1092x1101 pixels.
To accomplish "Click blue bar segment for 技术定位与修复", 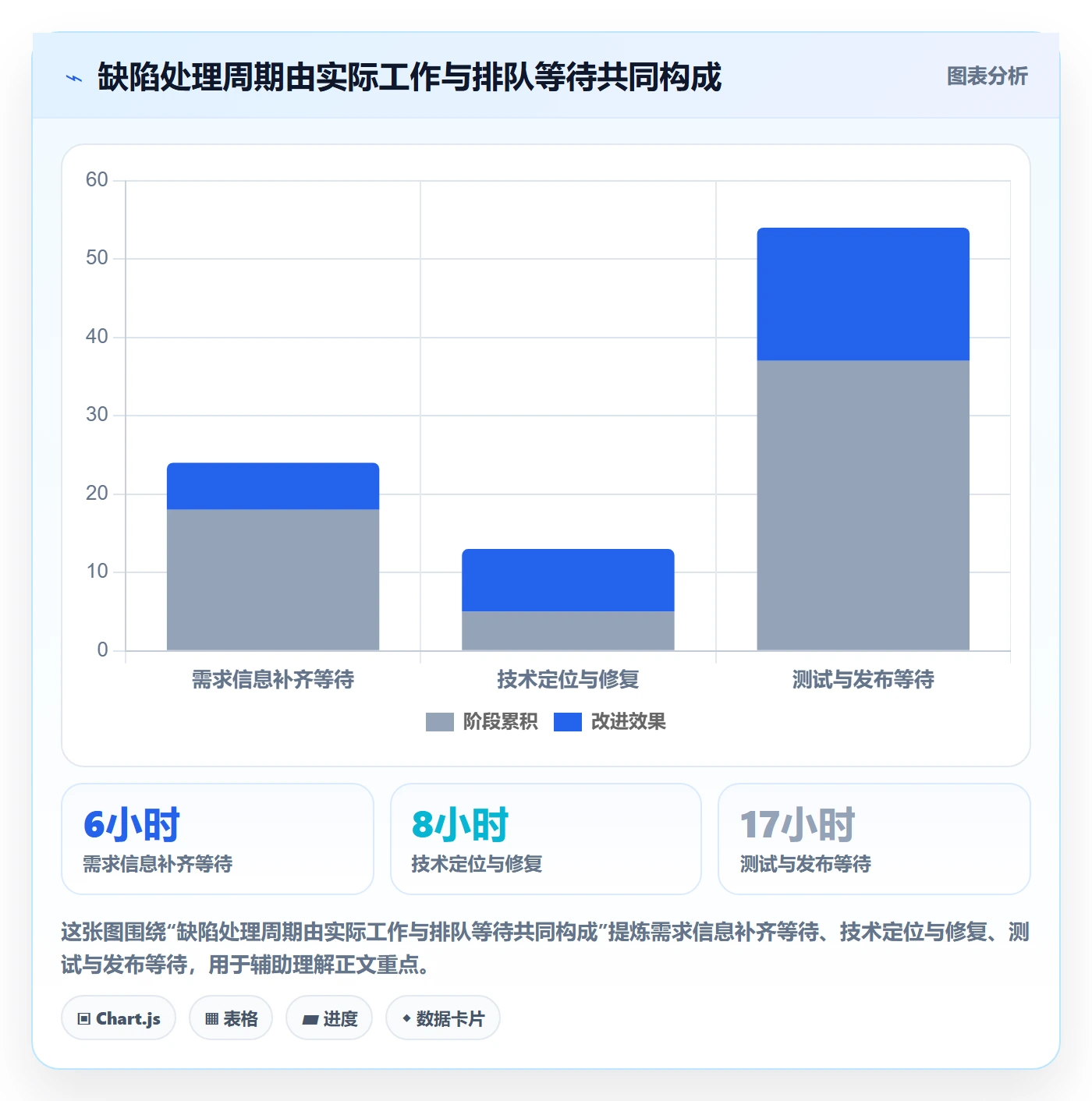I will (x=568, y=580).
